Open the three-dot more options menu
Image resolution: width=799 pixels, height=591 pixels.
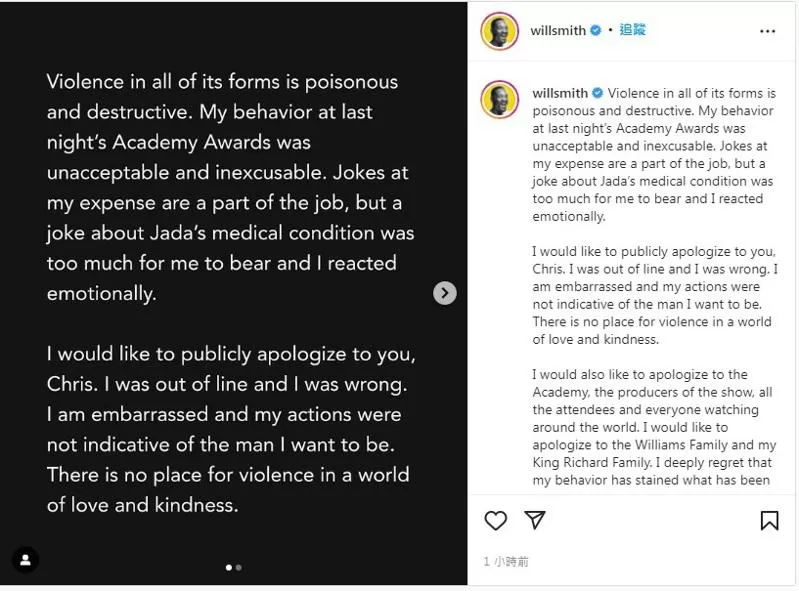pyautogui.click(x=767, y=31)
